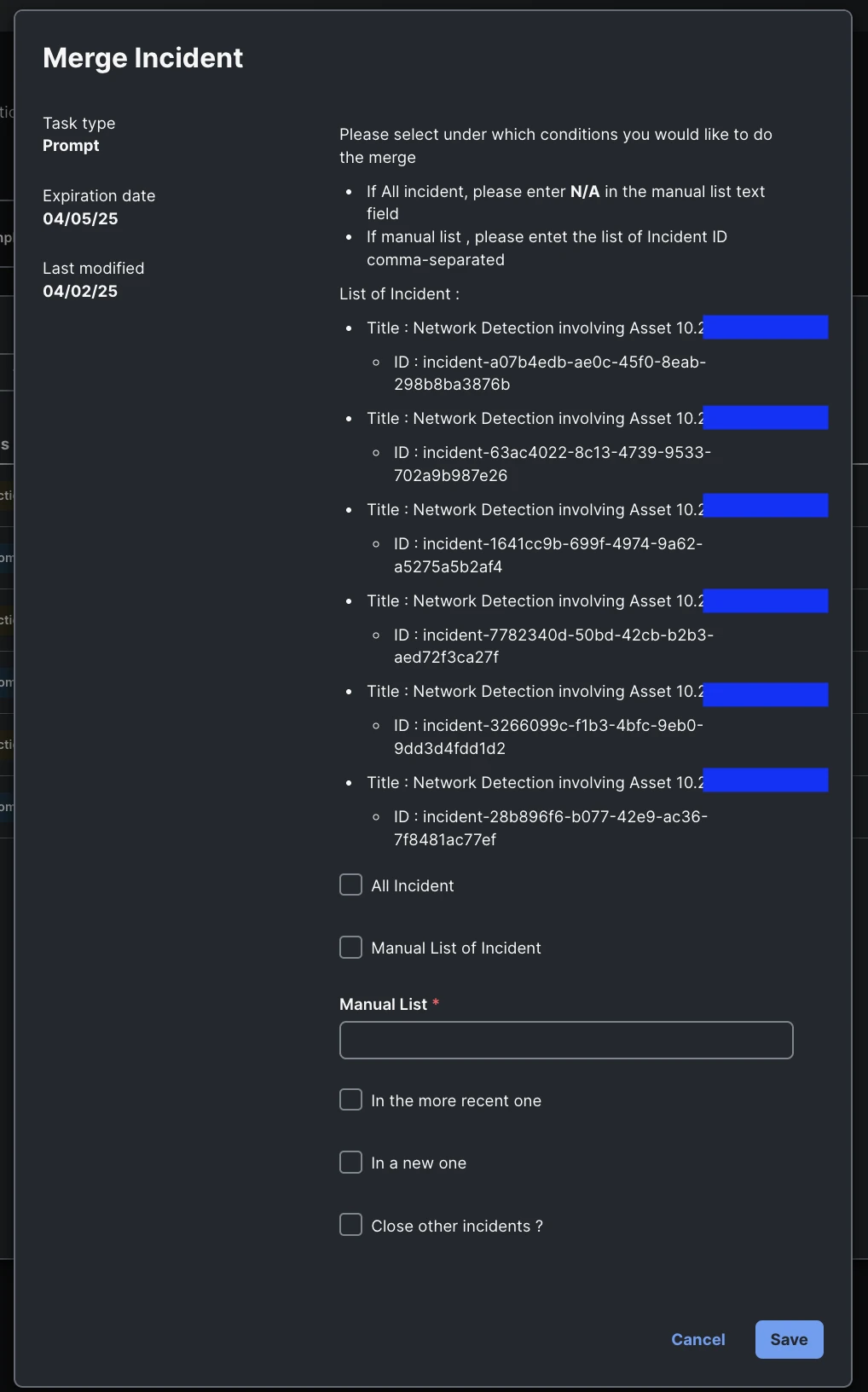
Task: Select incident ID incident-1641cc9b-699f-4974-9a62
Action: 547,554
